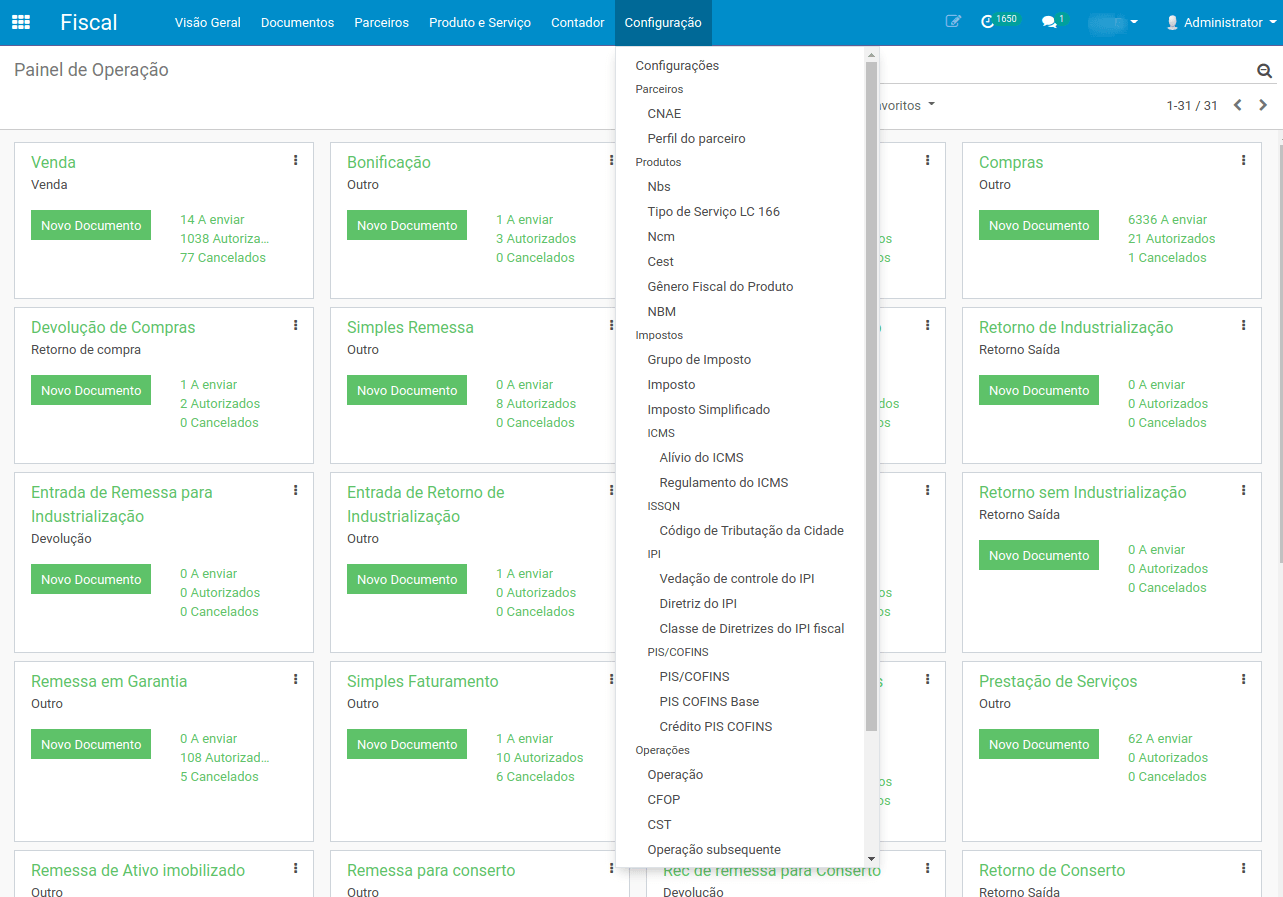This screenshot has width=1283, height=897.
Task: Open 62 A enviar on Prestação de Serviços
Action: (1160, 739)
